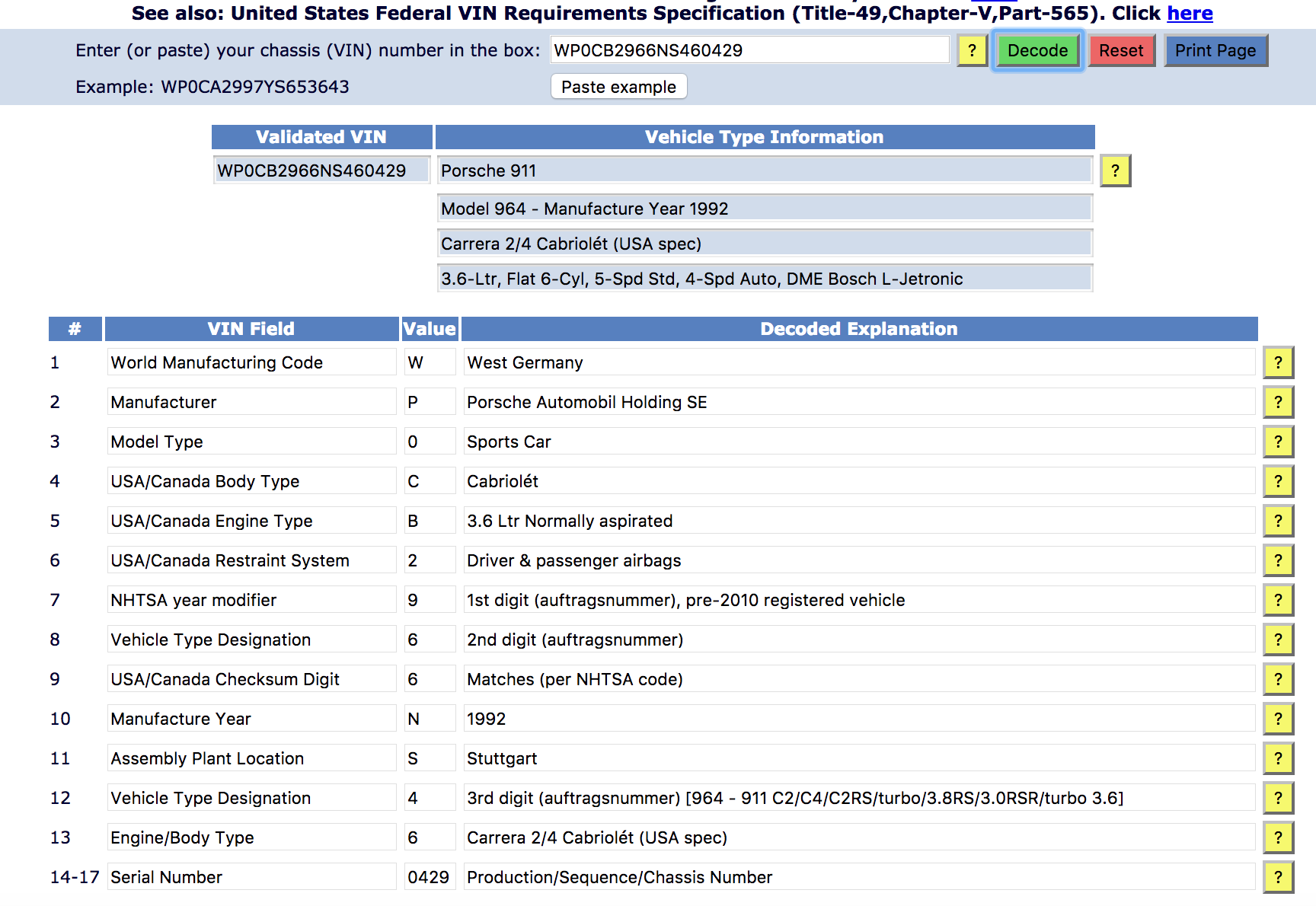Viewport: 1316px width, 906px height.
Task: Click the help icon beside the VIN input box
Action: tap(972, 51)
